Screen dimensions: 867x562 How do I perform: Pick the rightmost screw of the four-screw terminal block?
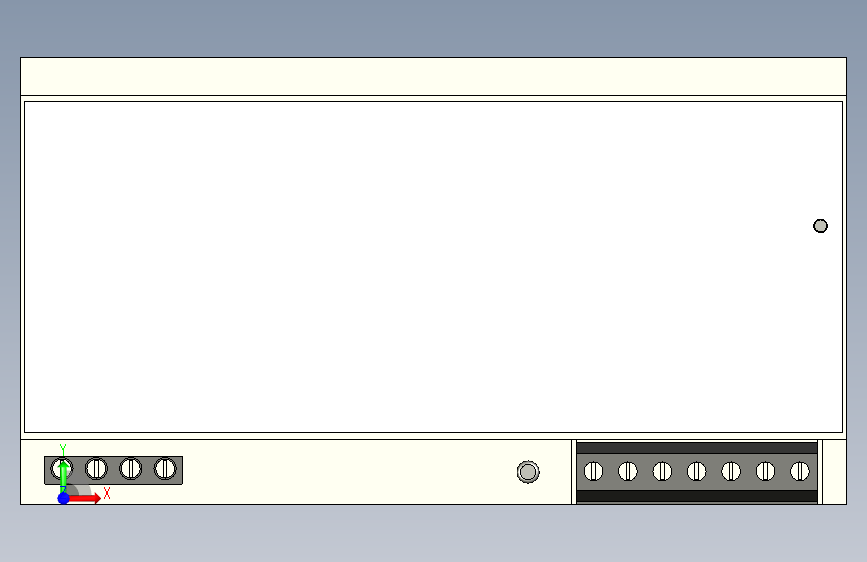point(165,469)
